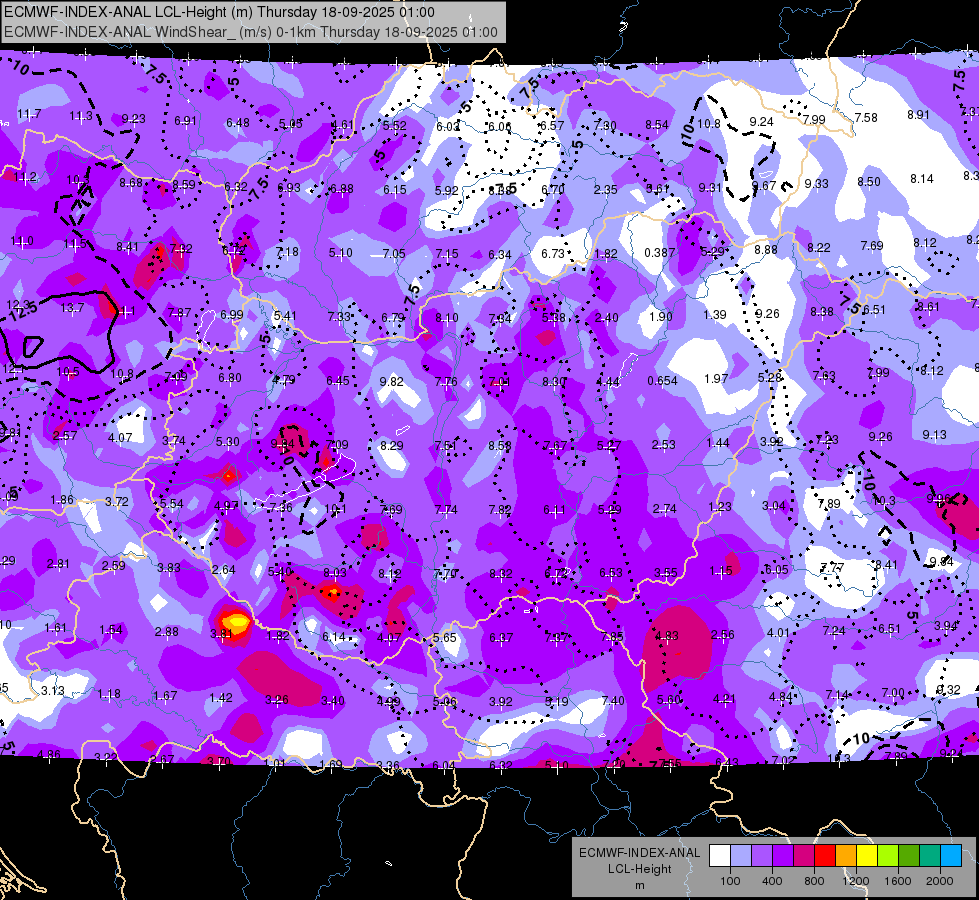
Task: Click the wind shear value 8.88
Action: click(x=766, y=249)
